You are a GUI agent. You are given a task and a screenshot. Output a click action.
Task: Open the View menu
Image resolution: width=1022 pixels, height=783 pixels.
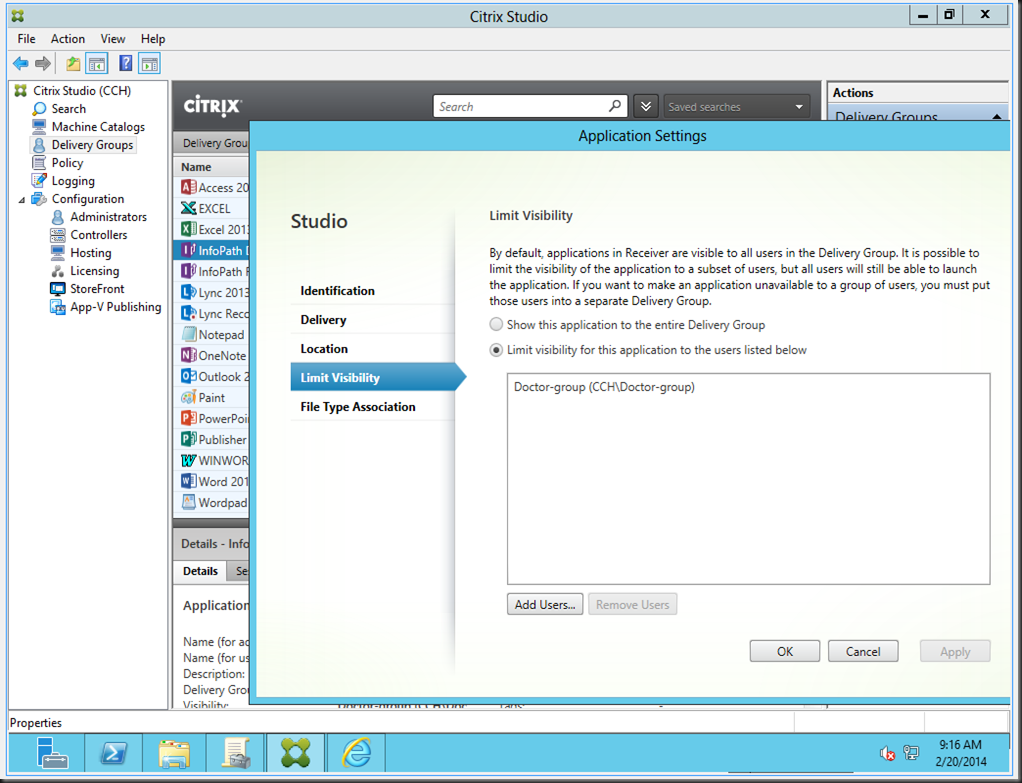113,39
